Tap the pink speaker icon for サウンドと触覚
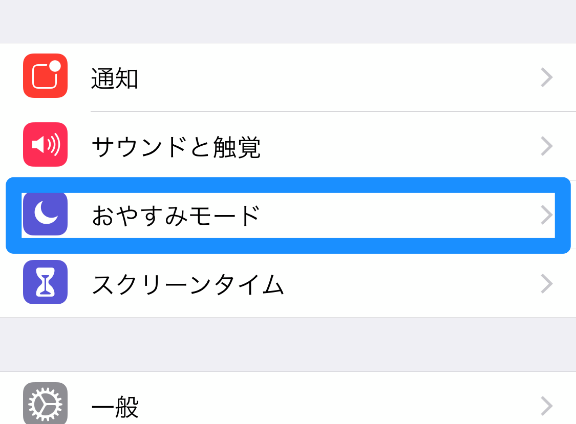The height and width of the screenshot is (424, 576). coord(45,144)
